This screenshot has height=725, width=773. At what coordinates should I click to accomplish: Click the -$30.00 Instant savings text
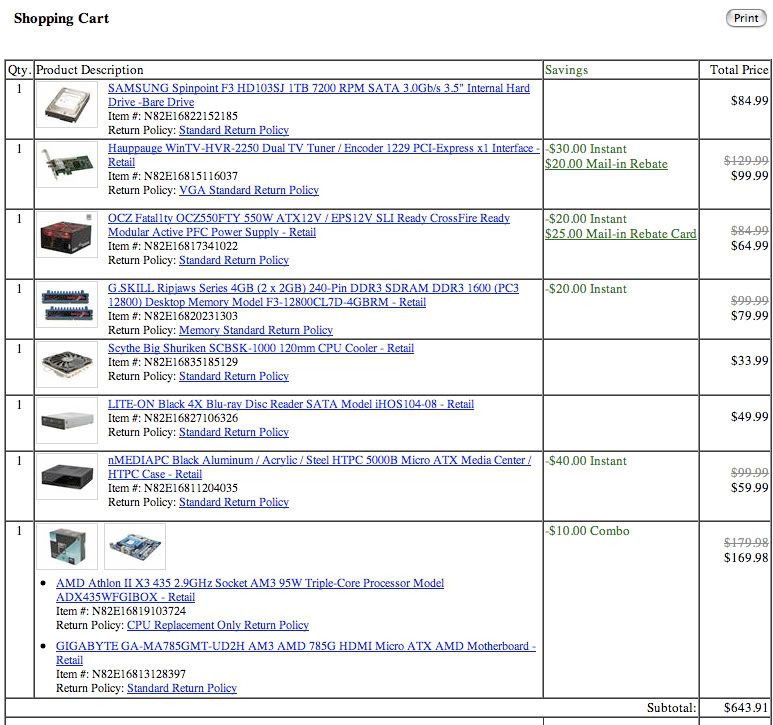586,149
